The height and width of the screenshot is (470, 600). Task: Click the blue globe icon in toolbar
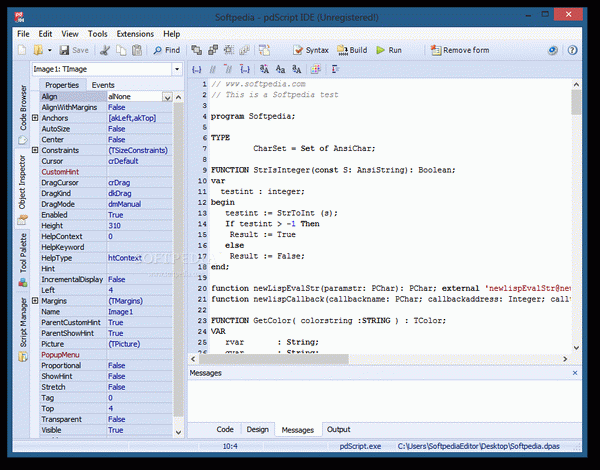pos(553,50)
